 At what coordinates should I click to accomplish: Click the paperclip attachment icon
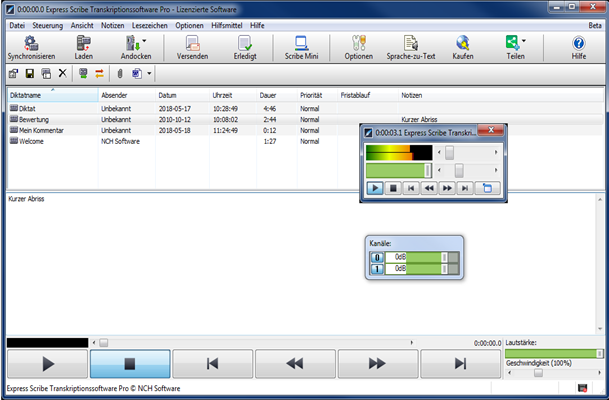120,73
